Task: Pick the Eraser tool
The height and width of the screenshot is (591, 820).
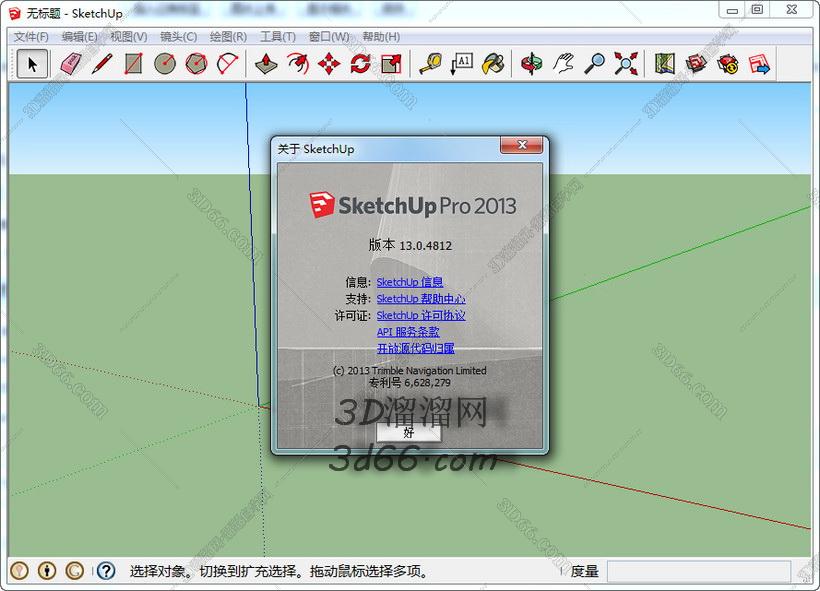Action: click(71, 64)
